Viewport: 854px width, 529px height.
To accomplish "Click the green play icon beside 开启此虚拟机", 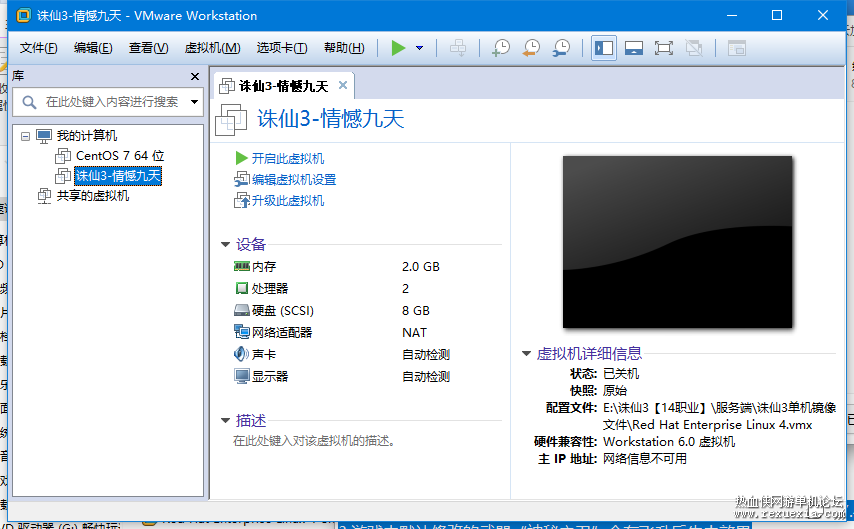I will pyautogui.click(x=241, y=159).
